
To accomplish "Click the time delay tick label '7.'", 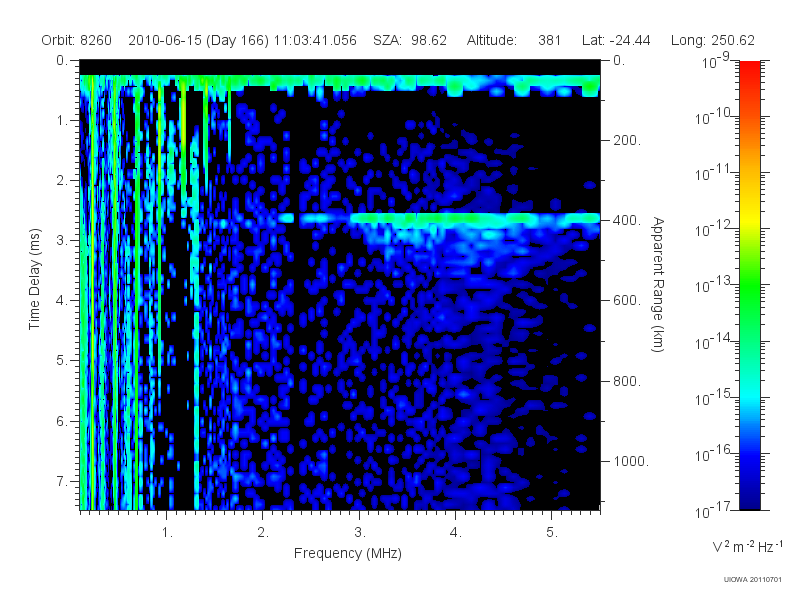I will [x=62, y=481].
